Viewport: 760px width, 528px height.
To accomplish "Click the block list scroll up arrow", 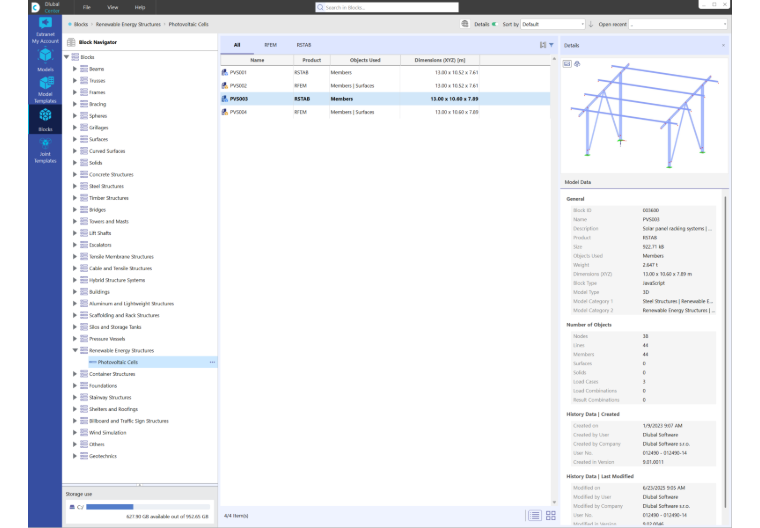I will point(554,59).
